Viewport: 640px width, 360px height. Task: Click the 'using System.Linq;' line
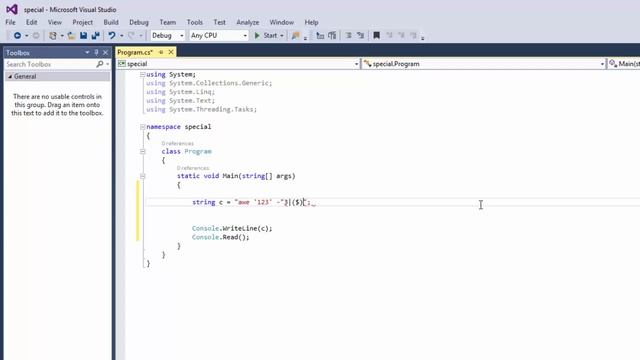coord(180,92)
